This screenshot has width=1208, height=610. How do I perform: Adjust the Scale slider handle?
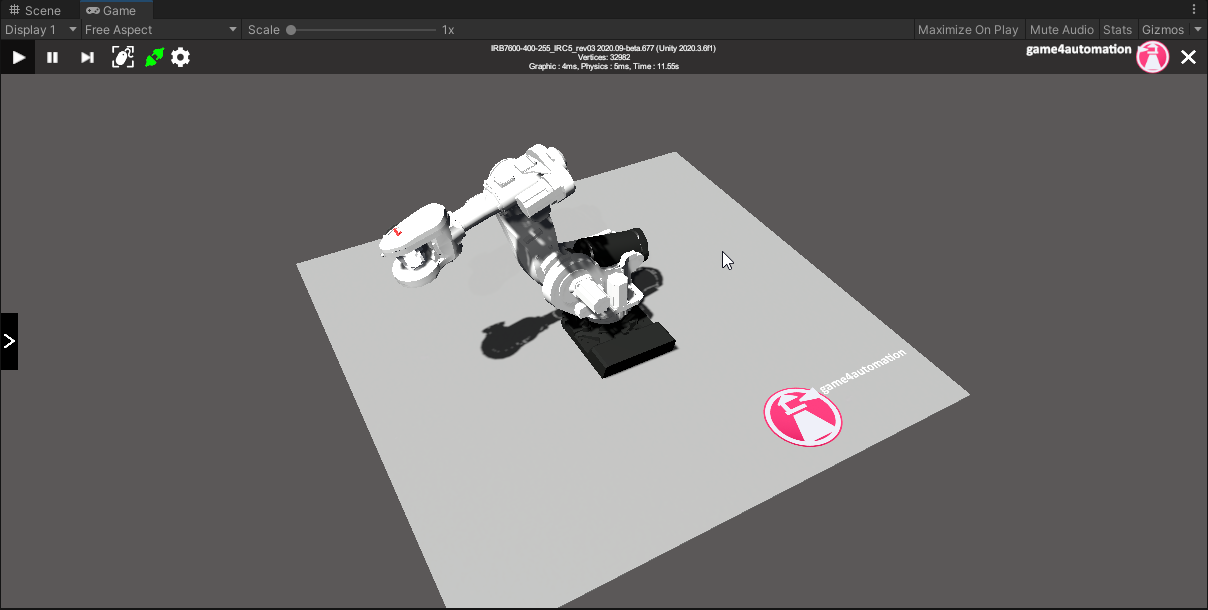(x=291, y=30)
